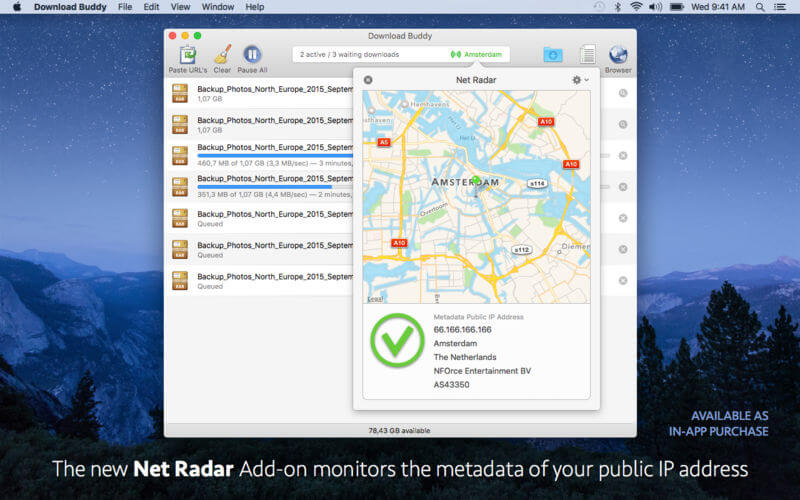Click the green location pin on the Amsterdam map
Image resolution: width=800 pixels, height=500 pixels.
(x=476, y=180)
